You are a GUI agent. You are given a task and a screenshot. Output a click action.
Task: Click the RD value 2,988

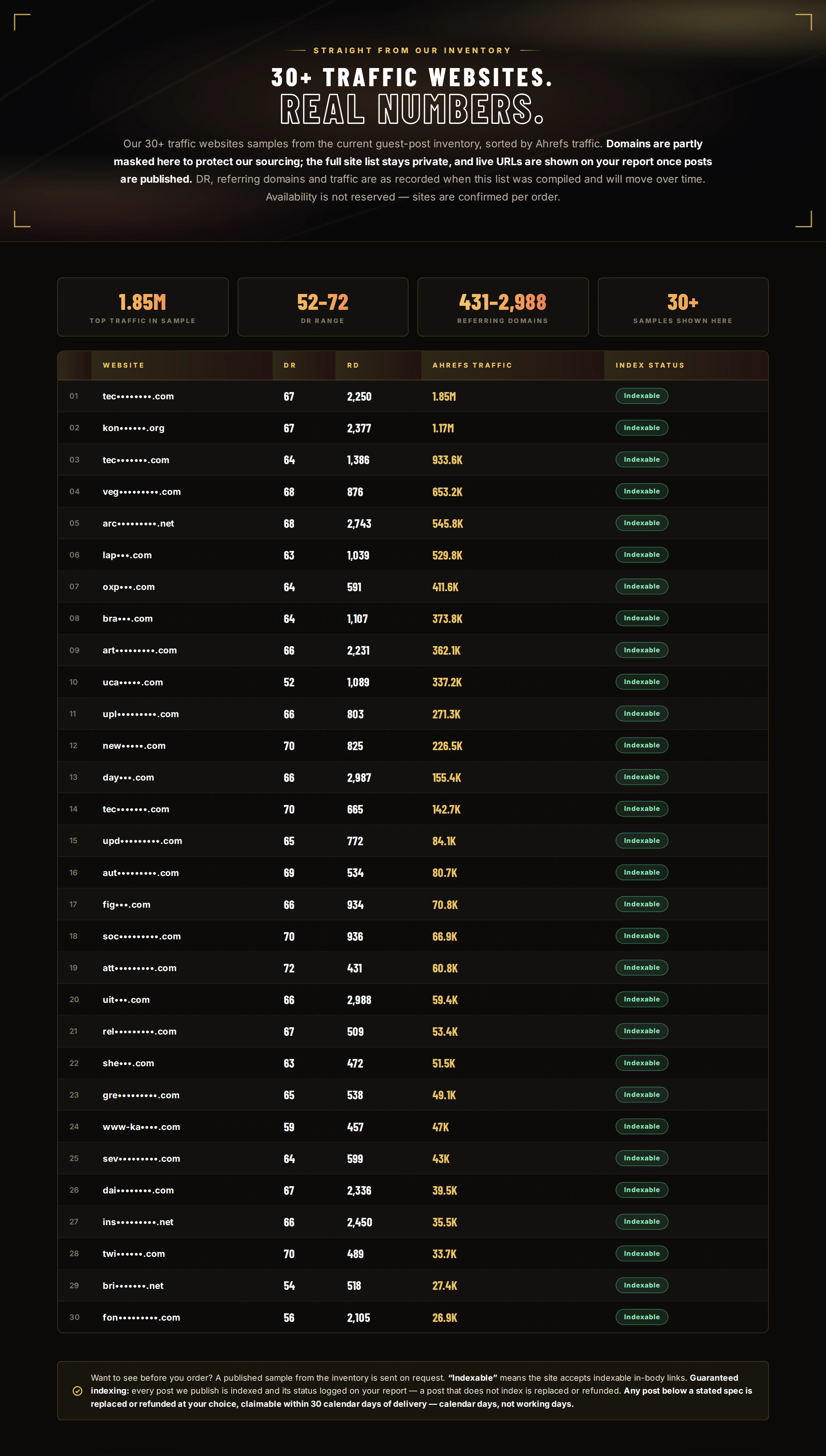359,1000
